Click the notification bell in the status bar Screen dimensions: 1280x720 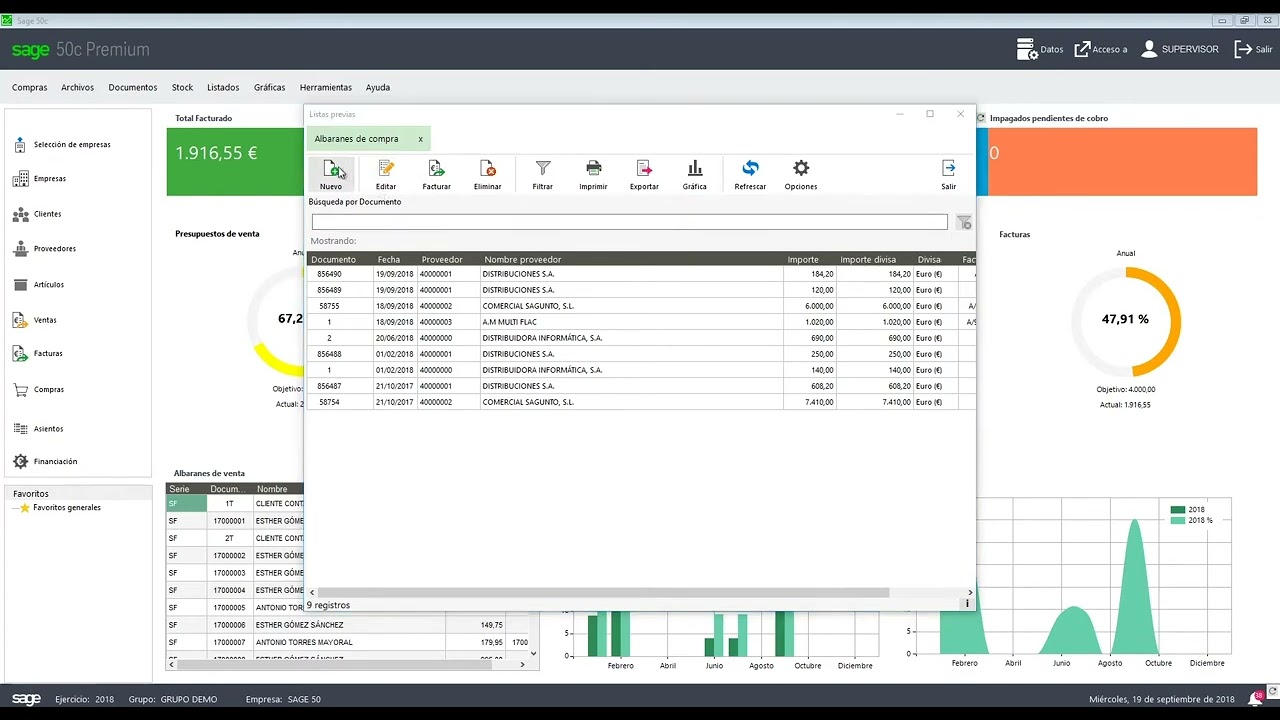1254,699
